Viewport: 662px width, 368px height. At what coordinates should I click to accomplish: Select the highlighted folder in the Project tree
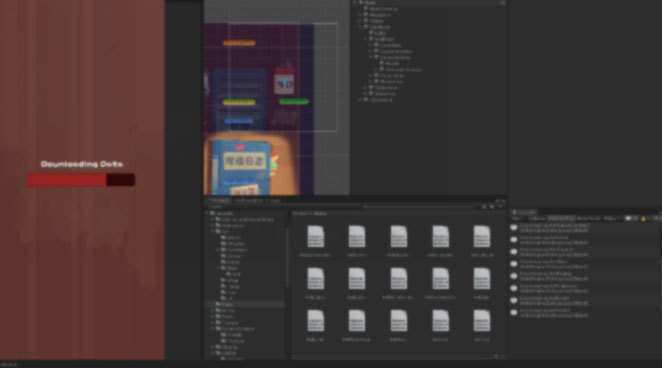point(245,304)
